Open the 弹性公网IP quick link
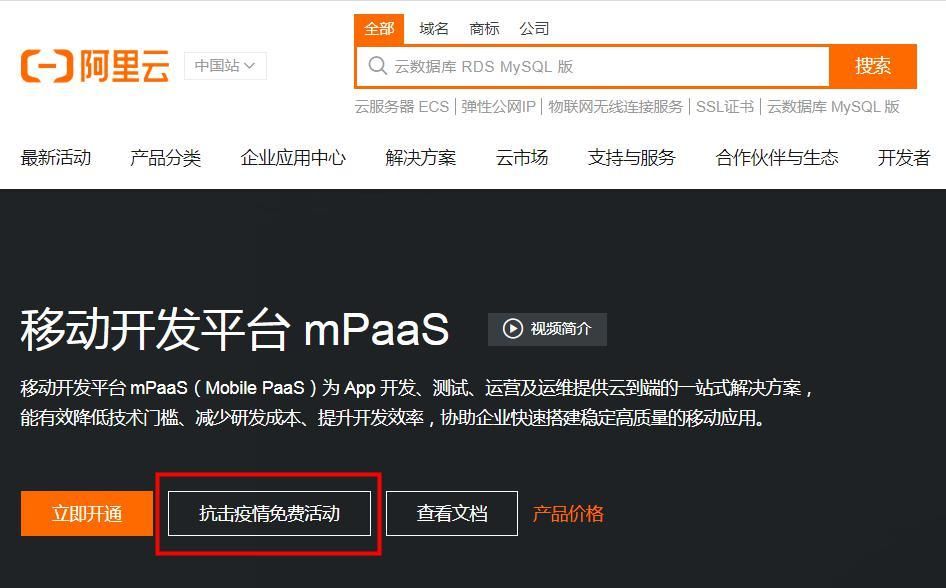 coord(498,107)
